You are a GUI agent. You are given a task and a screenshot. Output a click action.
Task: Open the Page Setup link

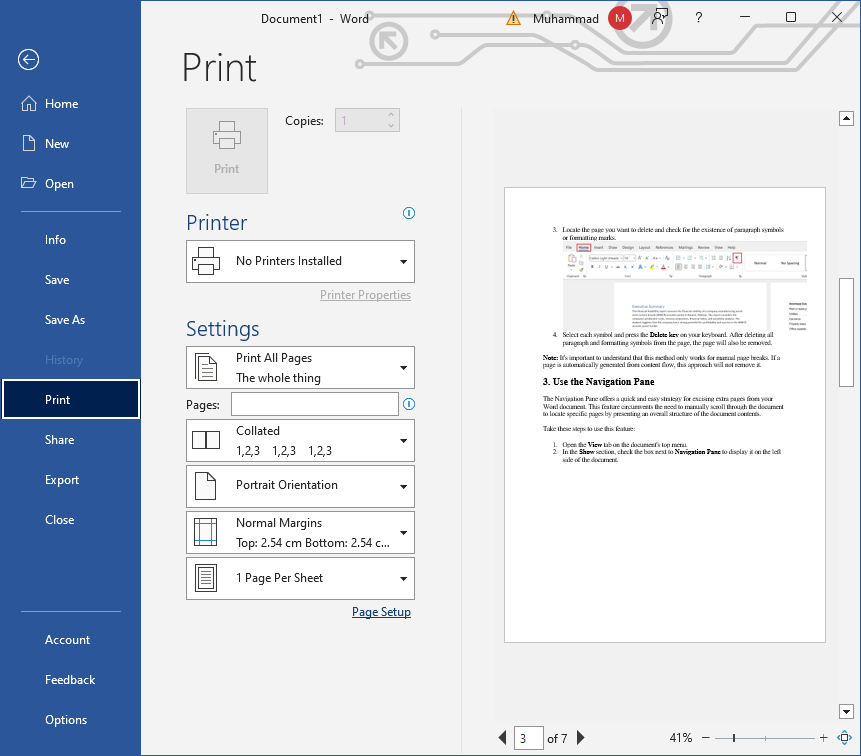pyautogui.click(x=381, y=612)
